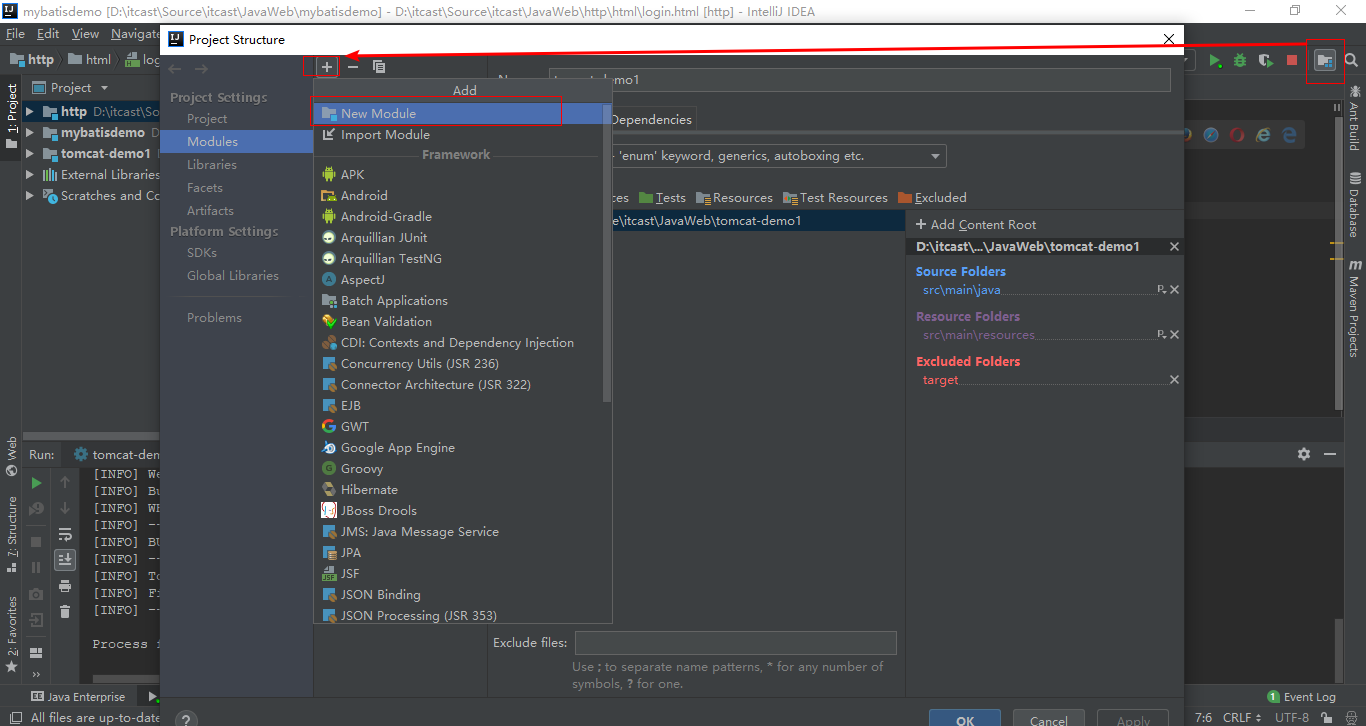
Task: Click the Debug bug icon in toolbar
Action: click(1240, 61)
